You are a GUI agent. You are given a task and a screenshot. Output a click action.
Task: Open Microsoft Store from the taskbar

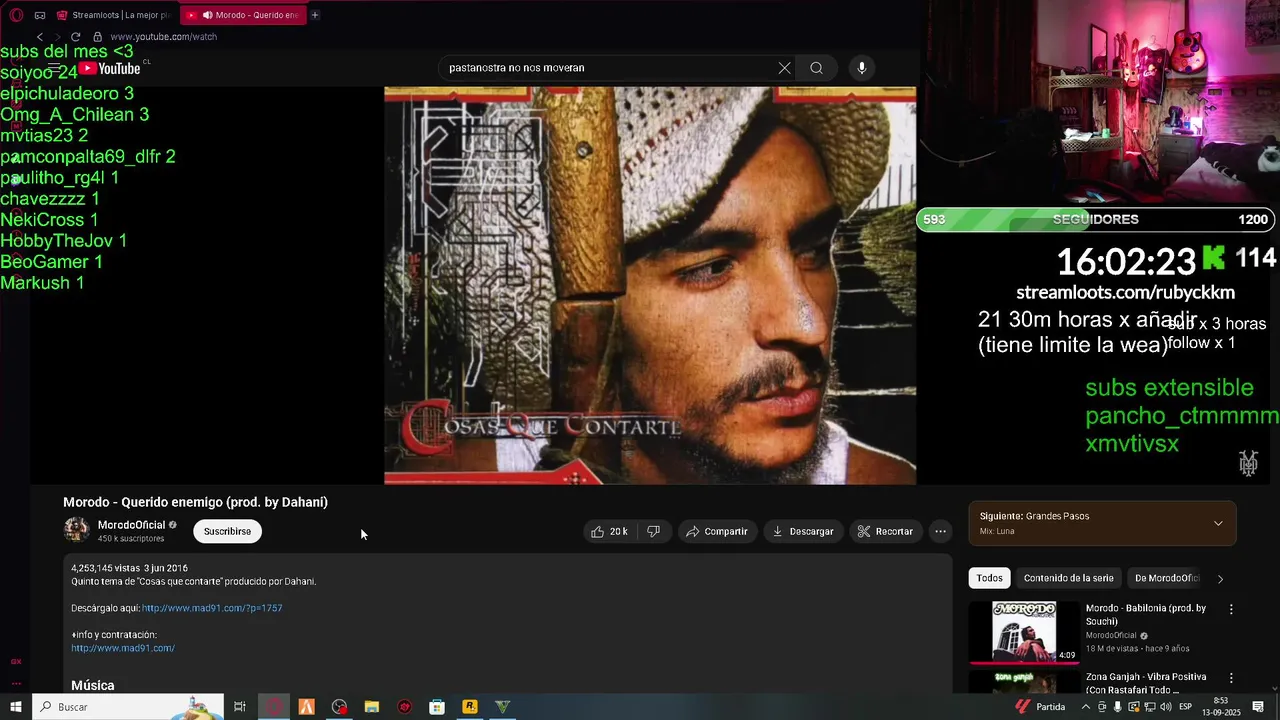tap(437, 707)
